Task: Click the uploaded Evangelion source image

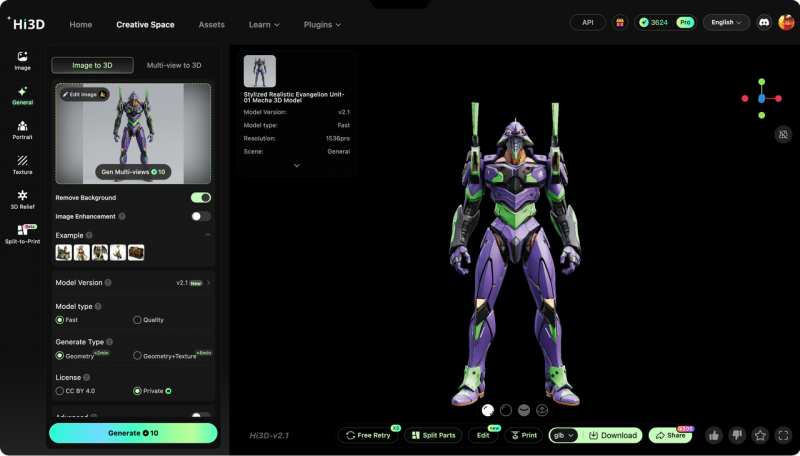Action: pos(133,133)
